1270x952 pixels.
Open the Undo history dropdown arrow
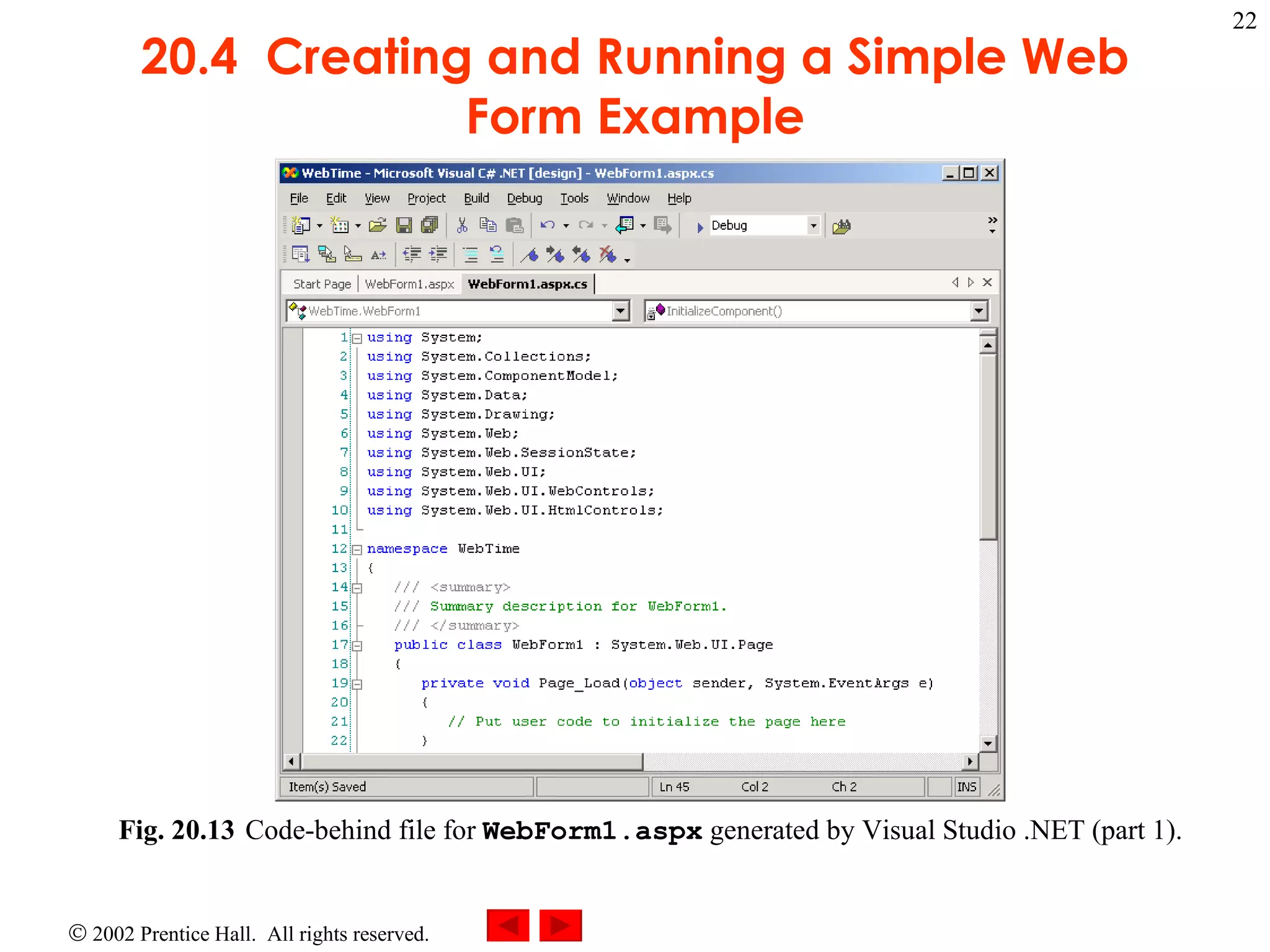(x=566, y=226)
